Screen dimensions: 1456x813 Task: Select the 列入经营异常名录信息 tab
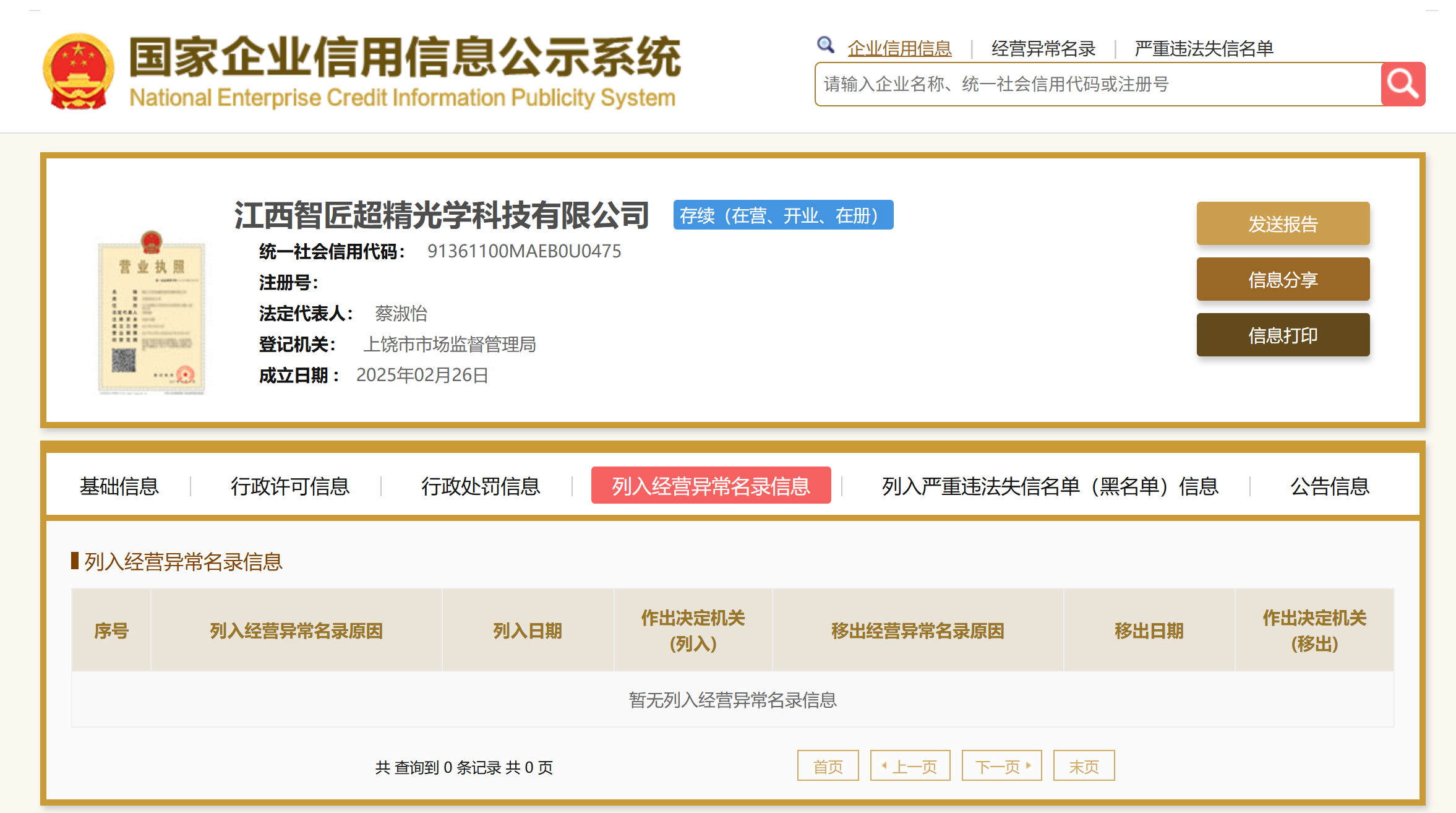(x=711, y=486)
